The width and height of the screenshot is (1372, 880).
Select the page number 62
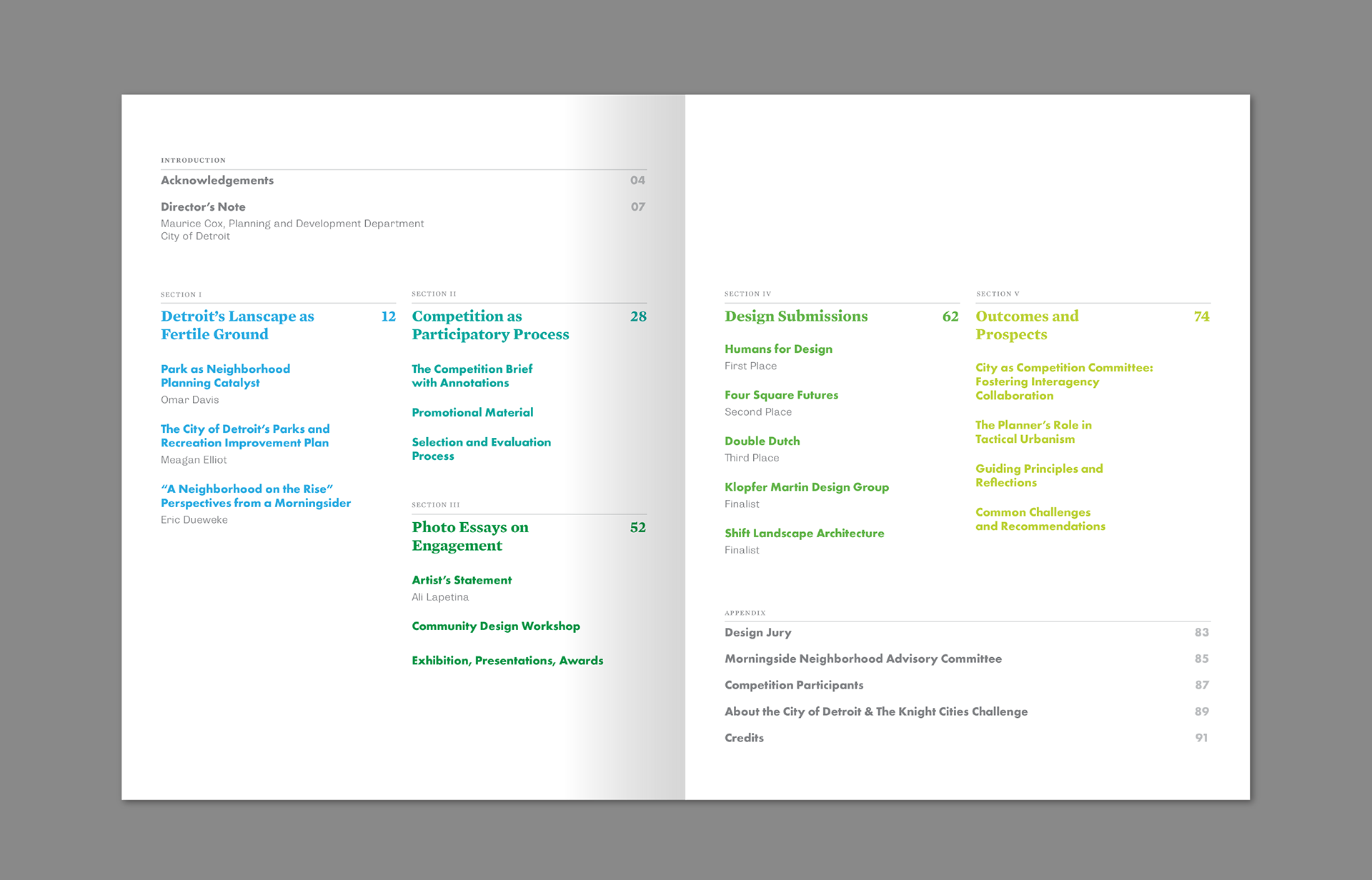tap(950, 316)
